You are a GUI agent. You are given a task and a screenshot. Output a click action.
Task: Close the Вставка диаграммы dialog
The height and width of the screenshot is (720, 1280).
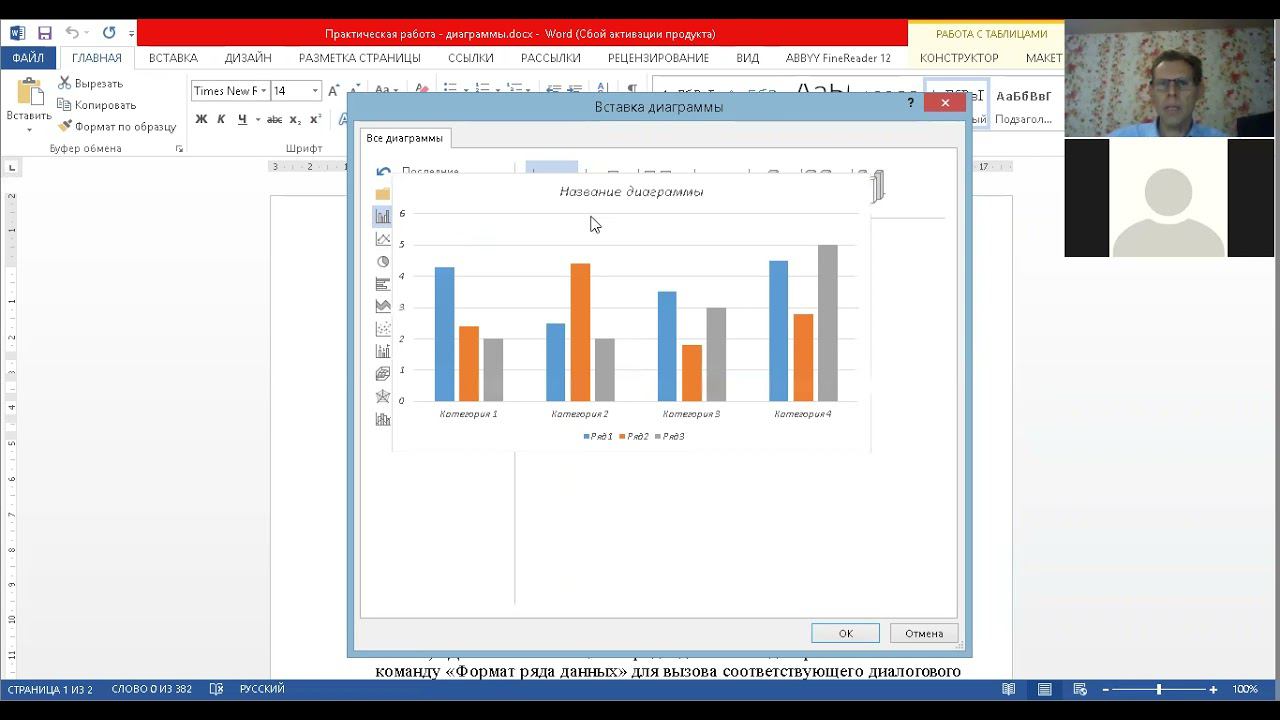click(x=945, y=103)
